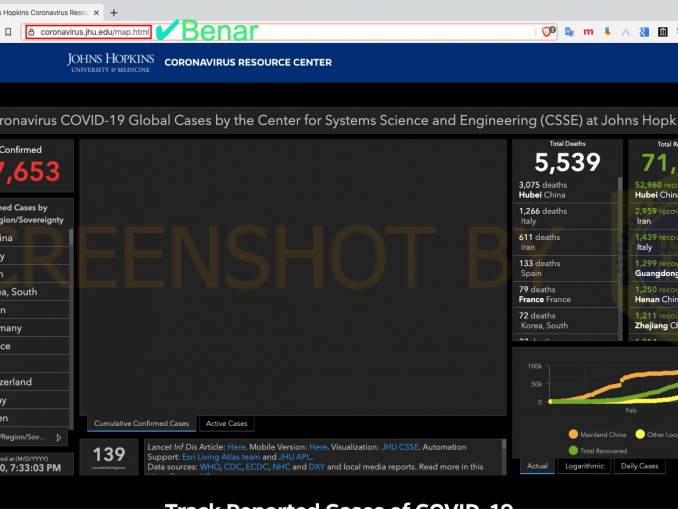Select the Actual chart tab
The height and width of the screenshot is (509, 678).
(x=537, y=466)
